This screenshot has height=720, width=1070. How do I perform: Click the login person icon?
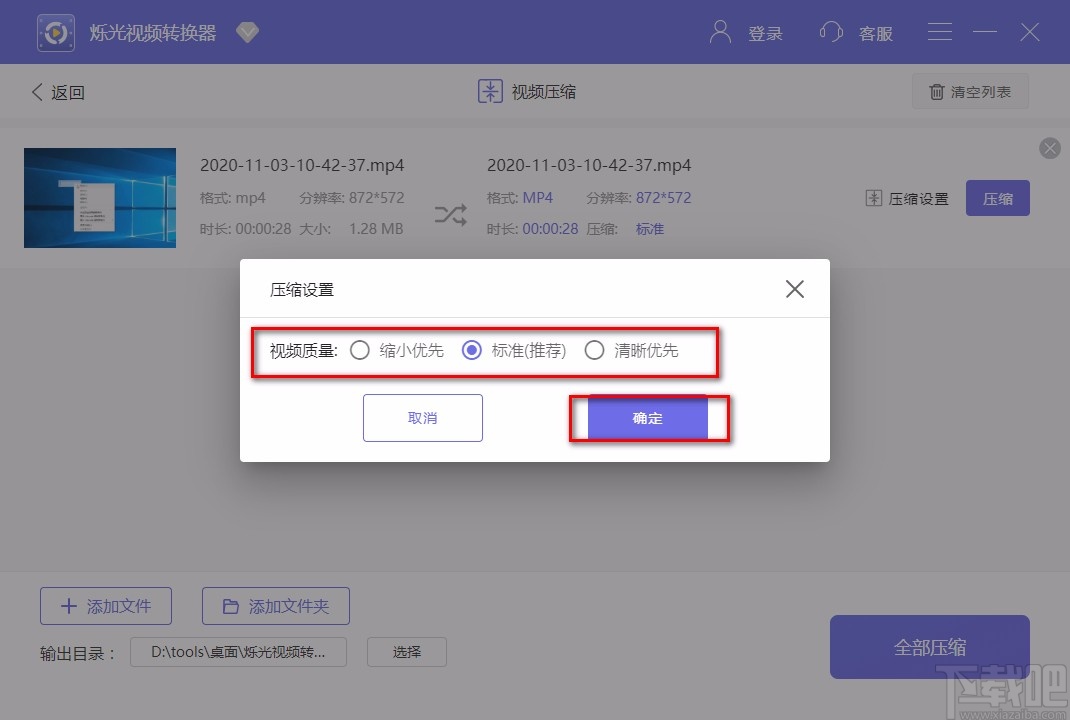point(719,32)
